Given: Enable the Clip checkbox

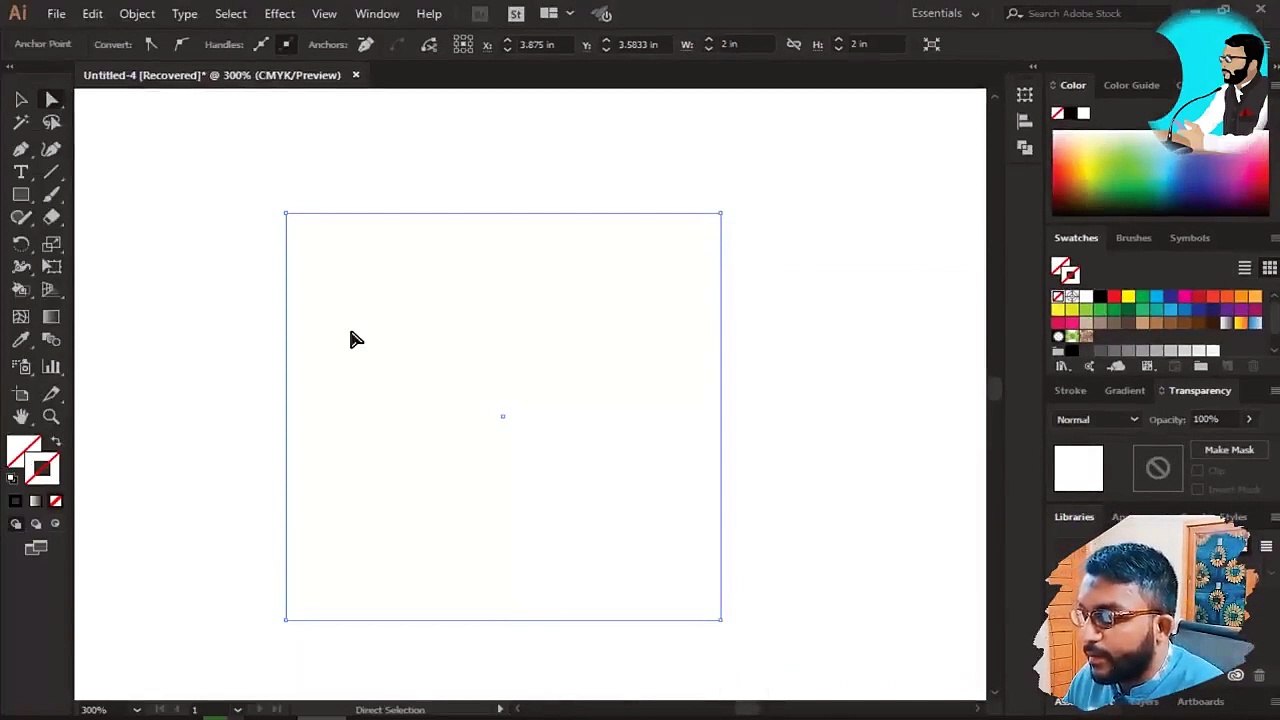Looking at the screenshot, I should 1198,470.
